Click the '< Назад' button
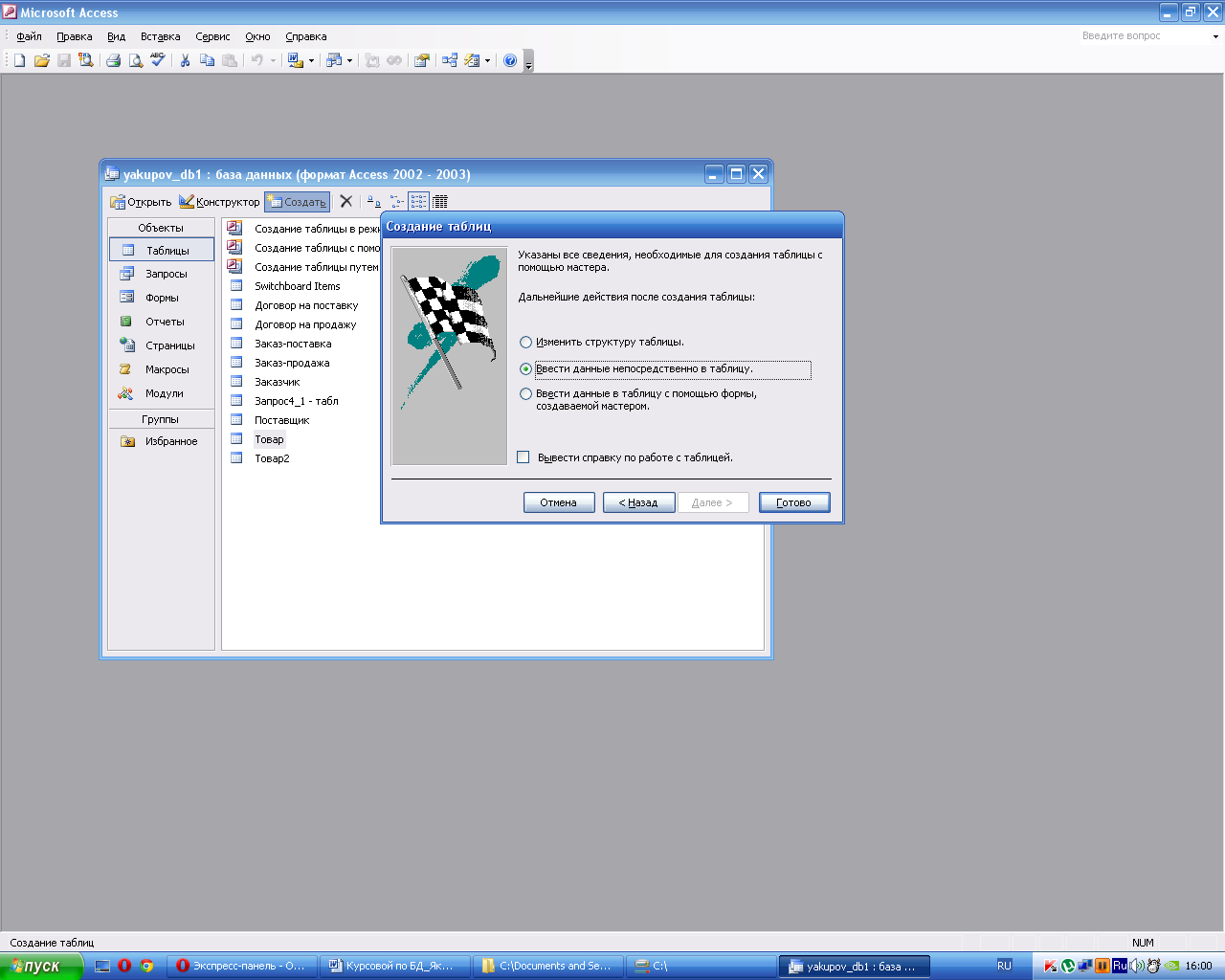 coord(638,502)
